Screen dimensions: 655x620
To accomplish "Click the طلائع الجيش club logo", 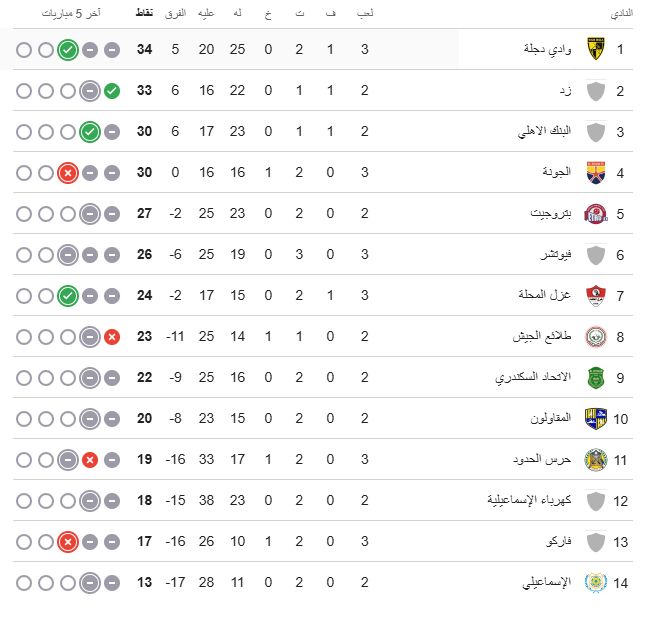I will coord(596,336).
